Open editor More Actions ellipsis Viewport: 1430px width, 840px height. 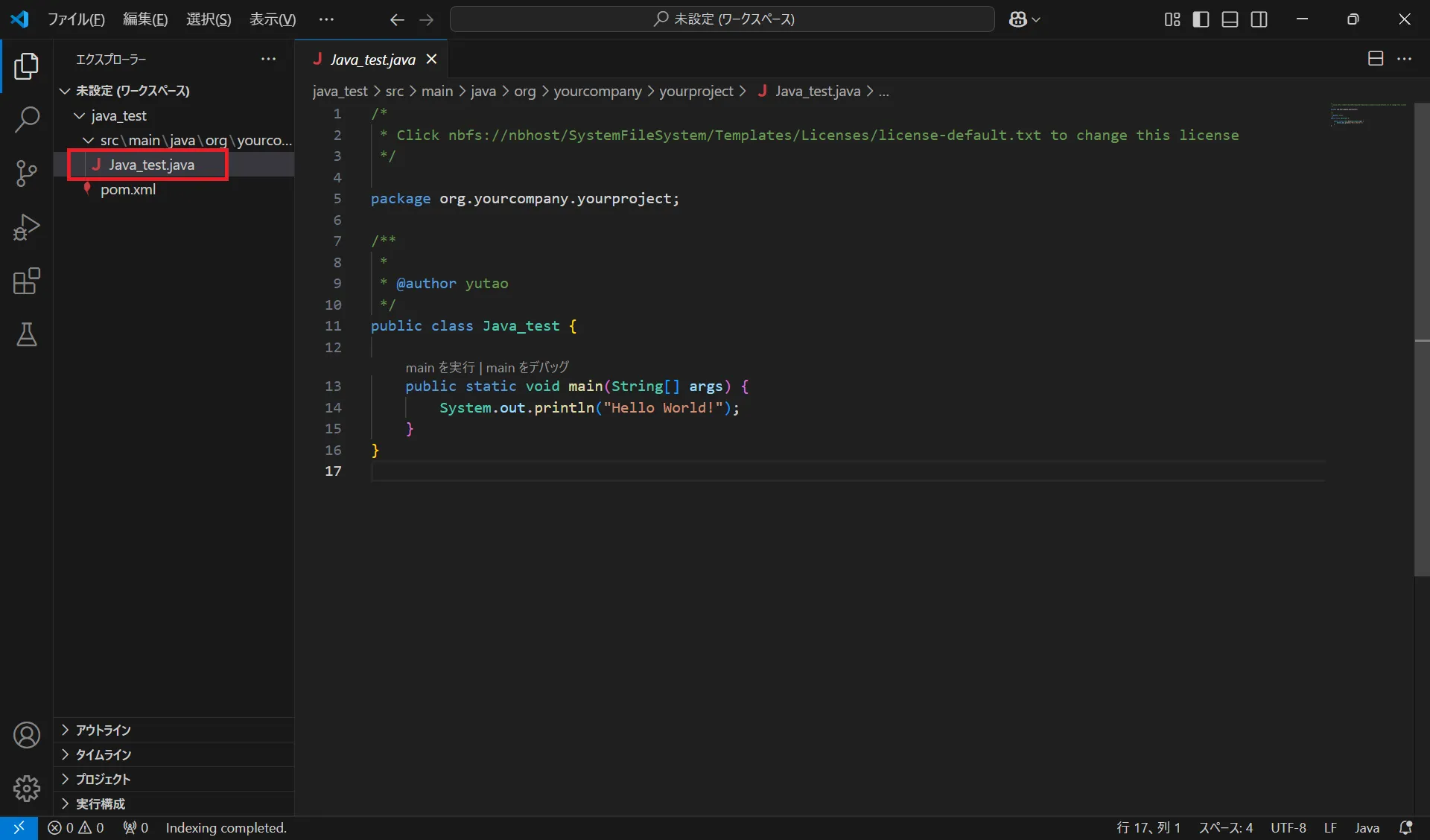pyautogui.click(x=1405, y=59)
